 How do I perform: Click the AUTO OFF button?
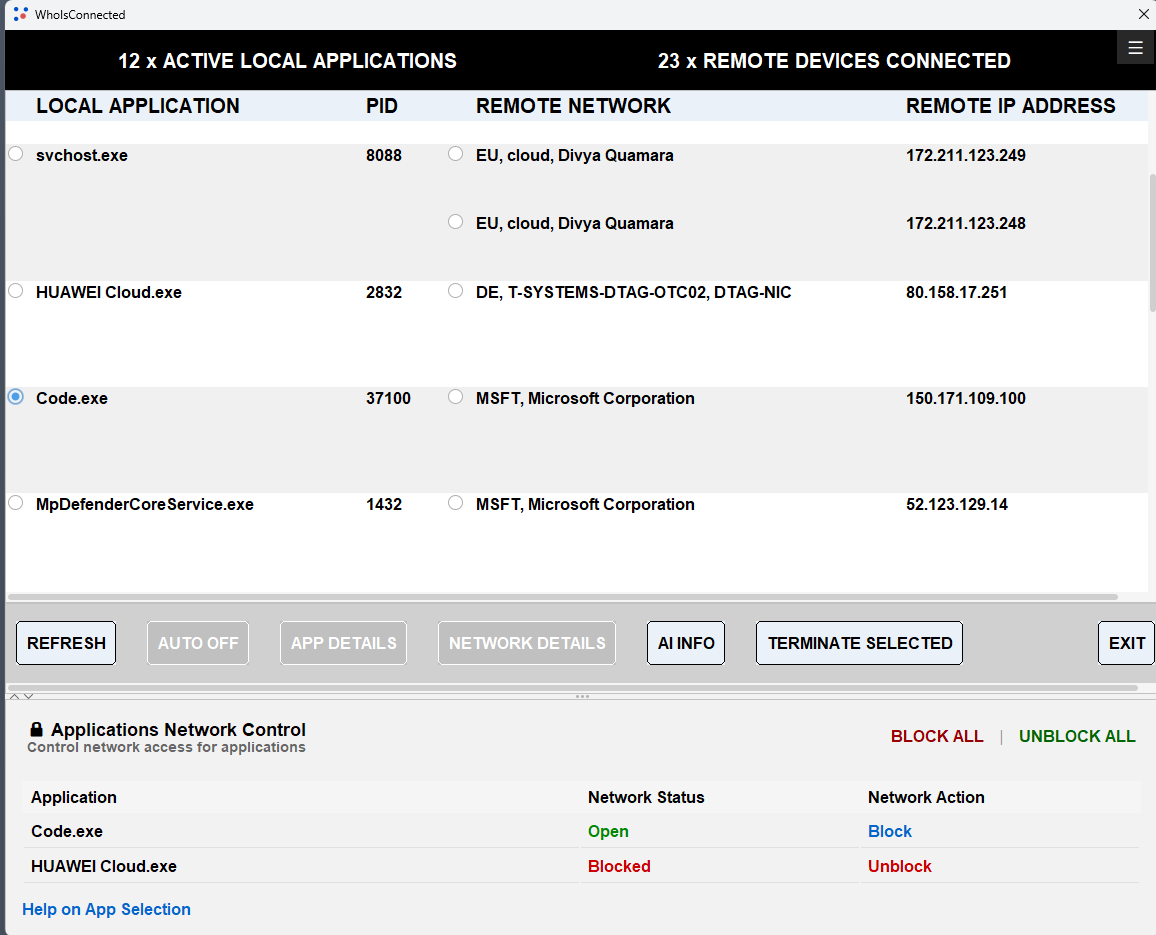point(198,643)
